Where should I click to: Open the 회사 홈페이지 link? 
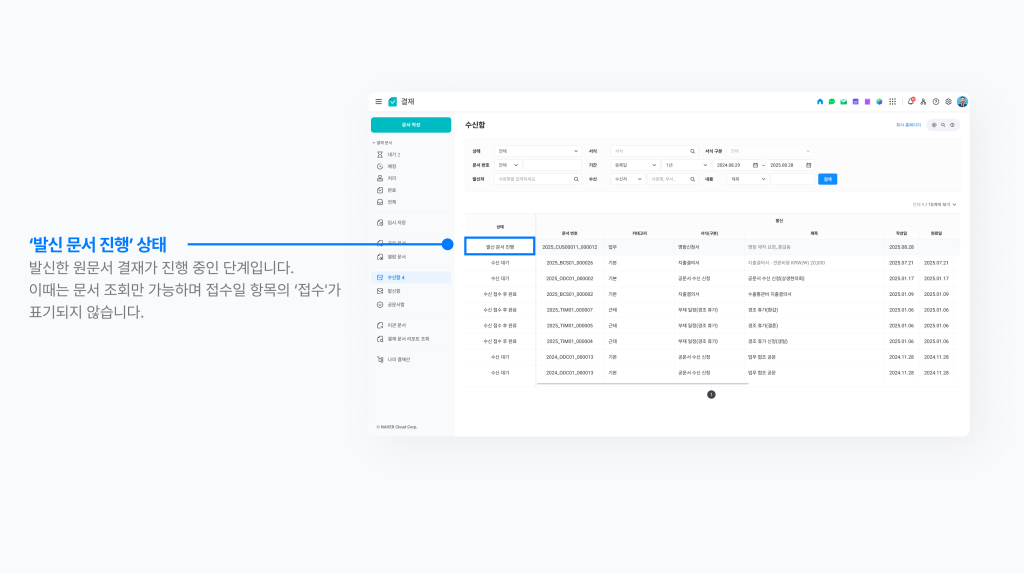(x=908, y=125)
